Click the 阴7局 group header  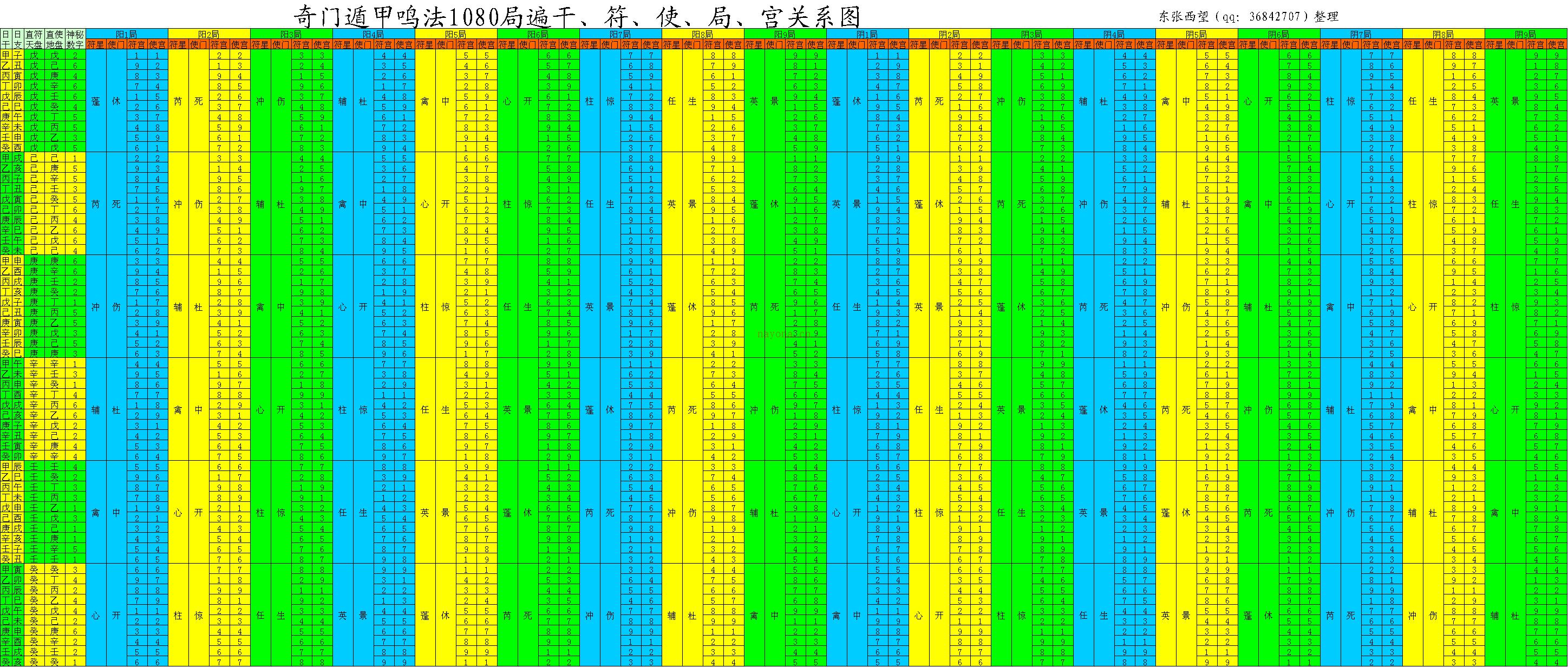click(1361, 34)
